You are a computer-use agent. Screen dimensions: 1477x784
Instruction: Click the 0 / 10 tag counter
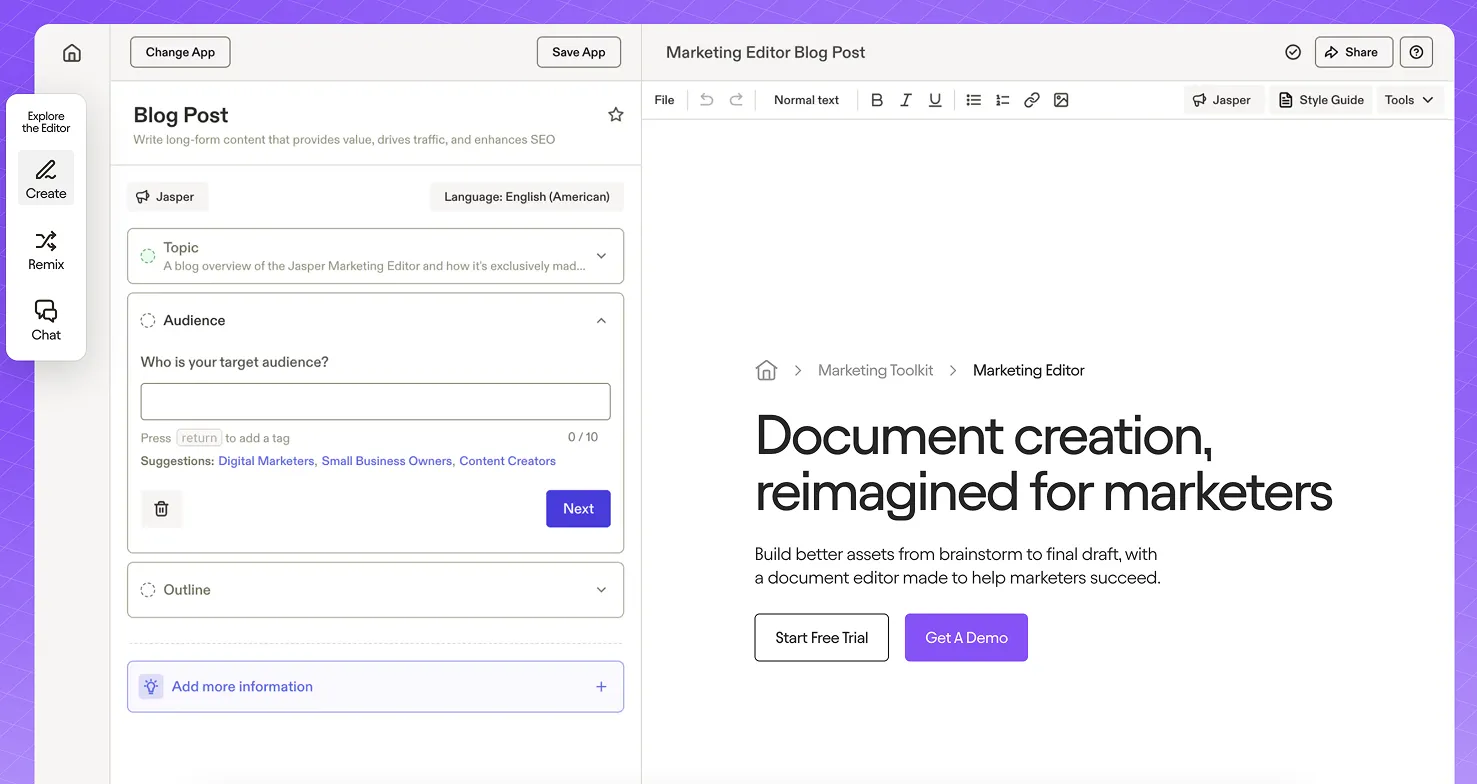583,437
